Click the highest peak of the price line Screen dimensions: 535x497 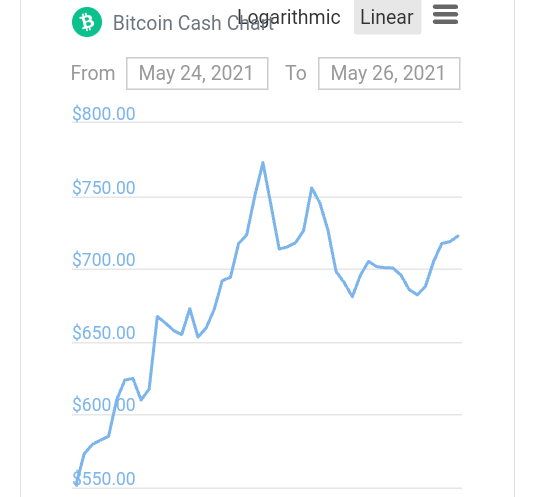pos(263,163)
